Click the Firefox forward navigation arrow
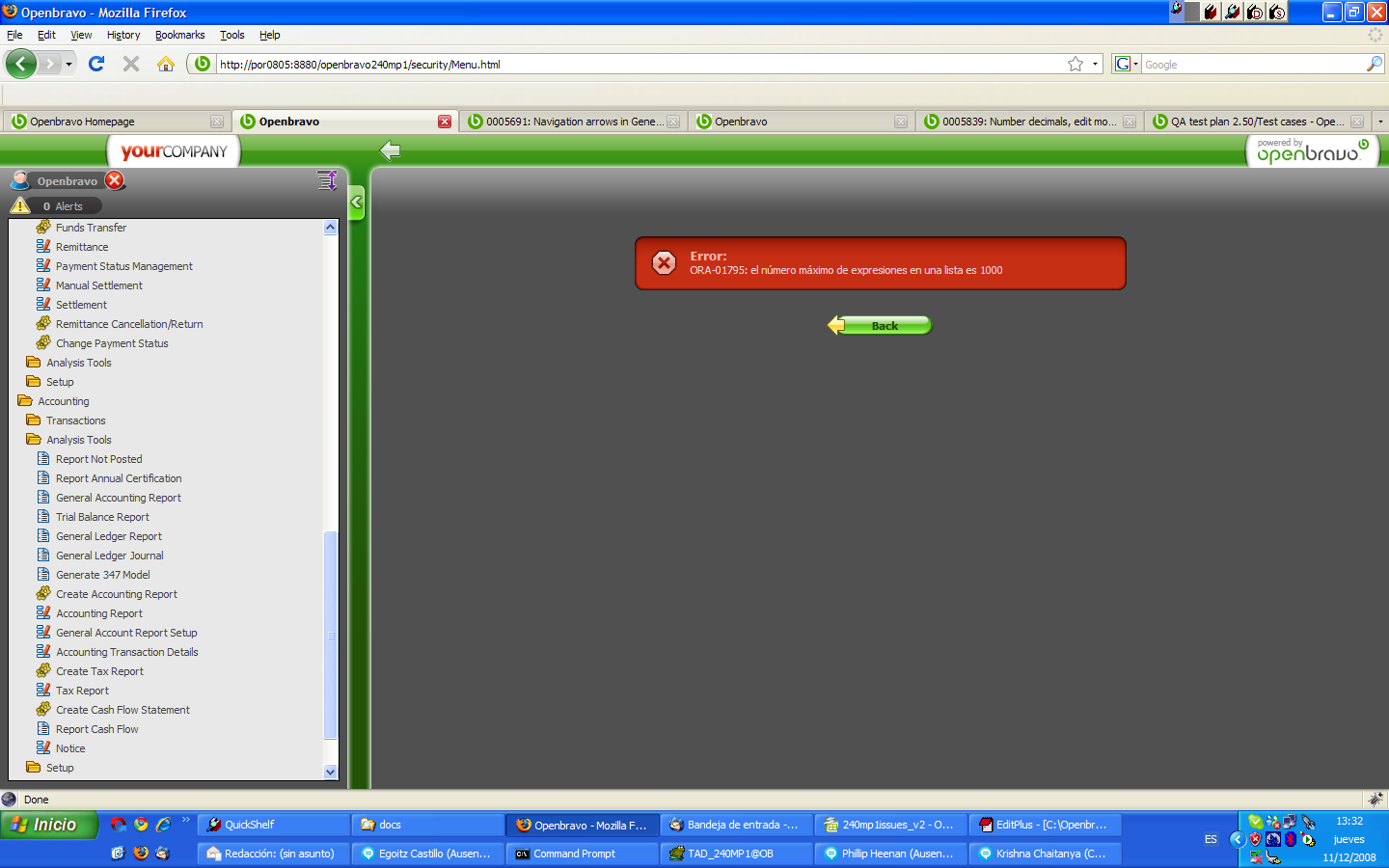 click(x=49, y=64)
